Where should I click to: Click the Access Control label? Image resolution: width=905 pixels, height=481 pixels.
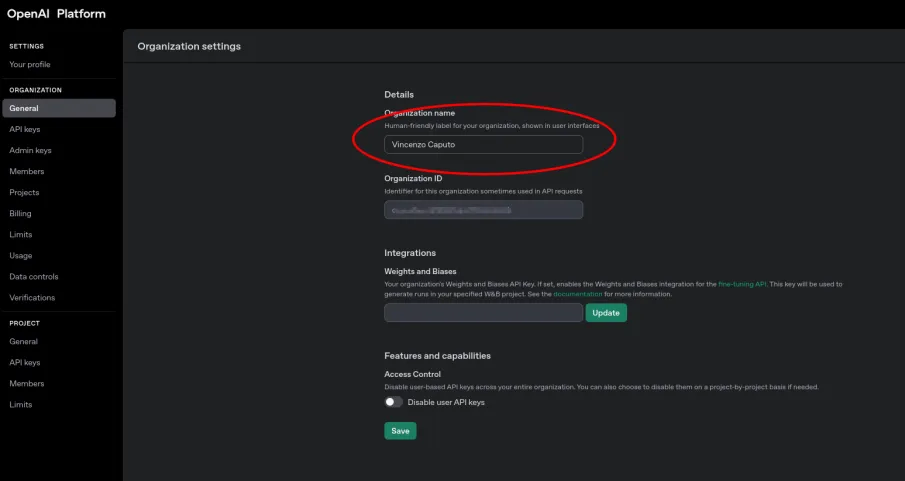(x=413, y=374)
